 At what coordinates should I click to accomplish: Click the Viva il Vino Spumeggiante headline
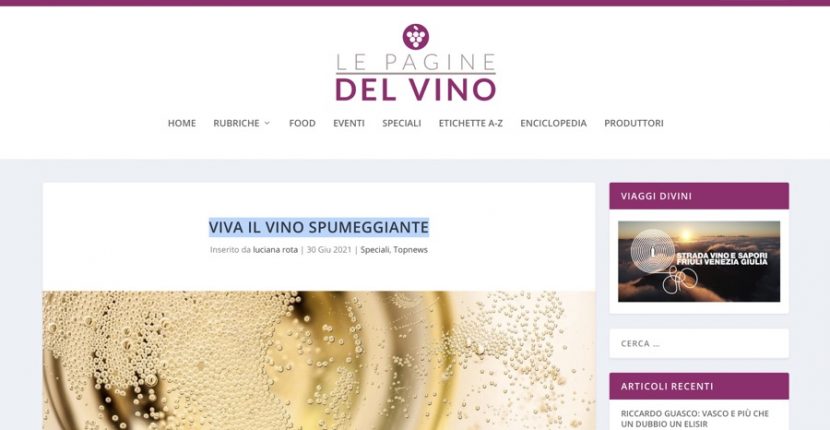coord(319,227)
